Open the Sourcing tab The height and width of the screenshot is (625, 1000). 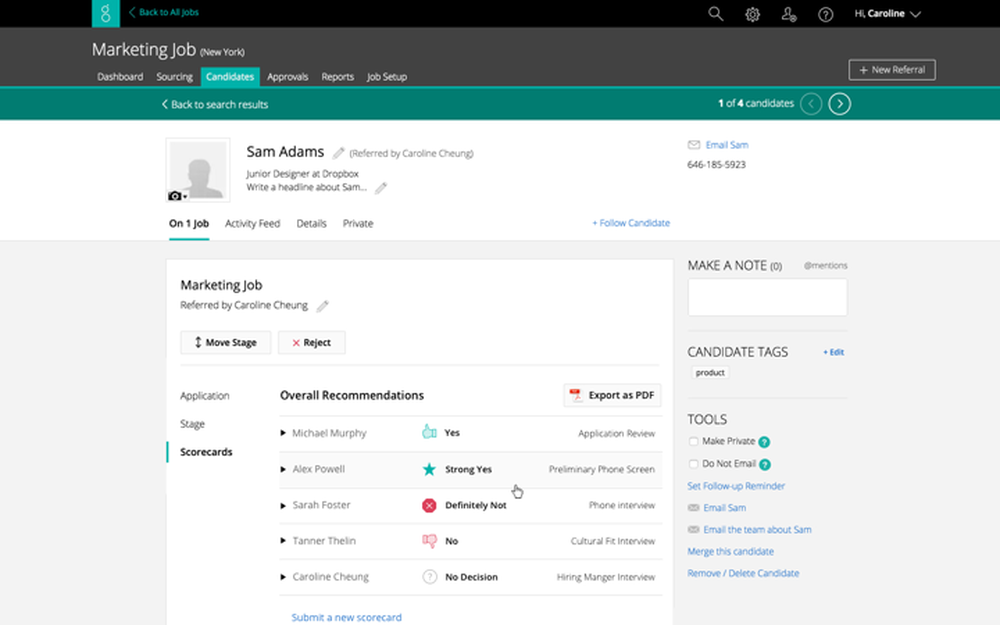pos(174,77)
